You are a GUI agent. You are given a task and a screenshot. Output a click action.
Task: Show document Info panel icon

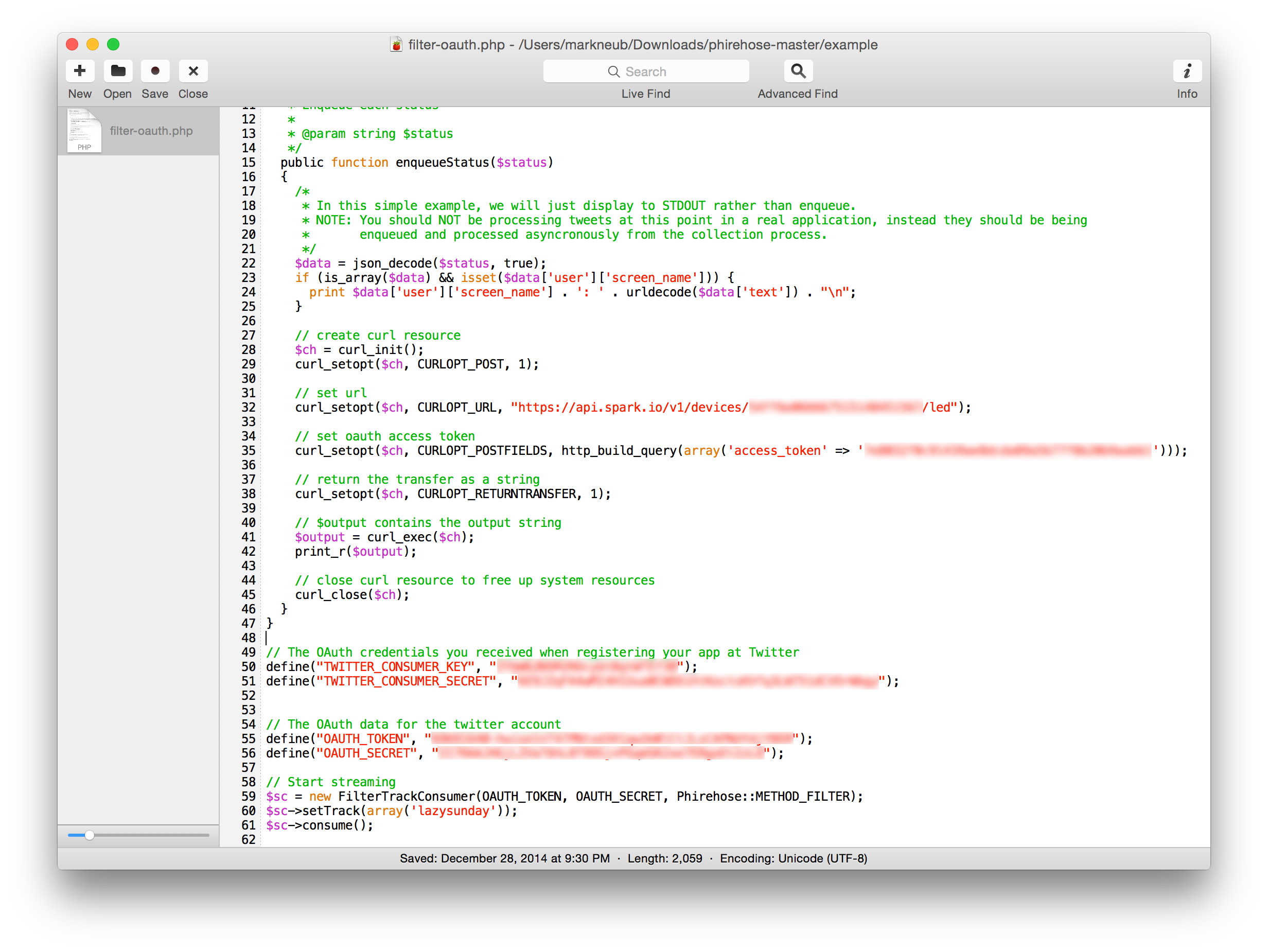(1187, 71)
